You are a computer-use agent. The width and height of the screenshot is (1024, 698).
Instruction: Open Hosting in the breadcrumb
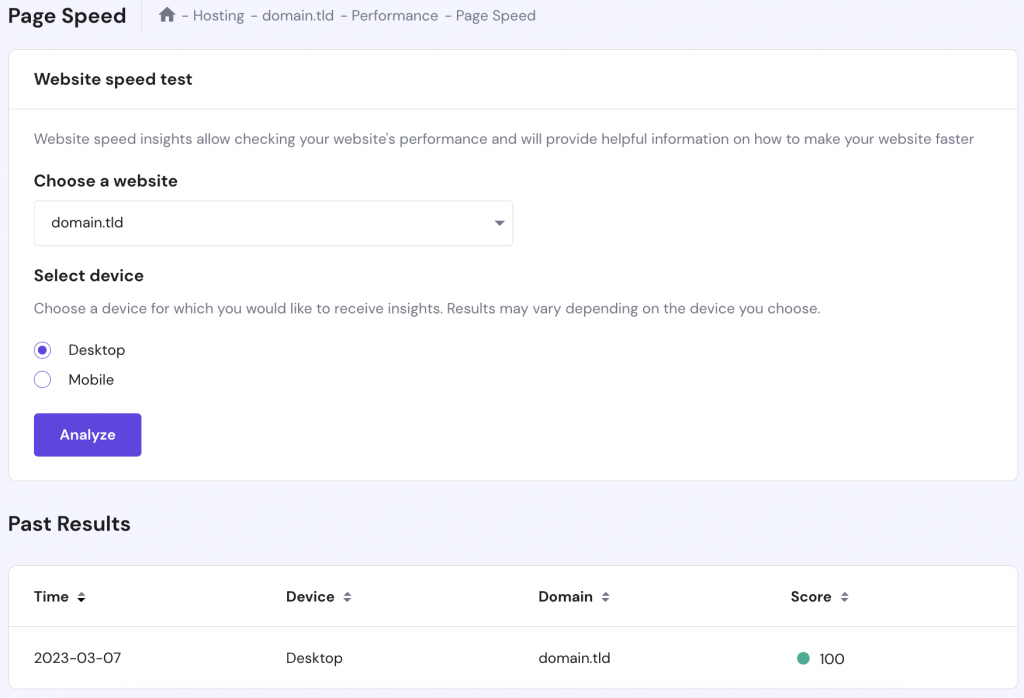click(x=218, y=16)
